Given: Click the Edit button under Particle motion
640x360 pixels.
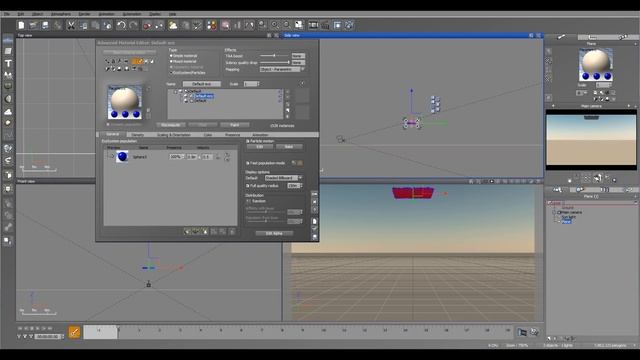Looking at the screenshot, I should [x=260, y=147].
